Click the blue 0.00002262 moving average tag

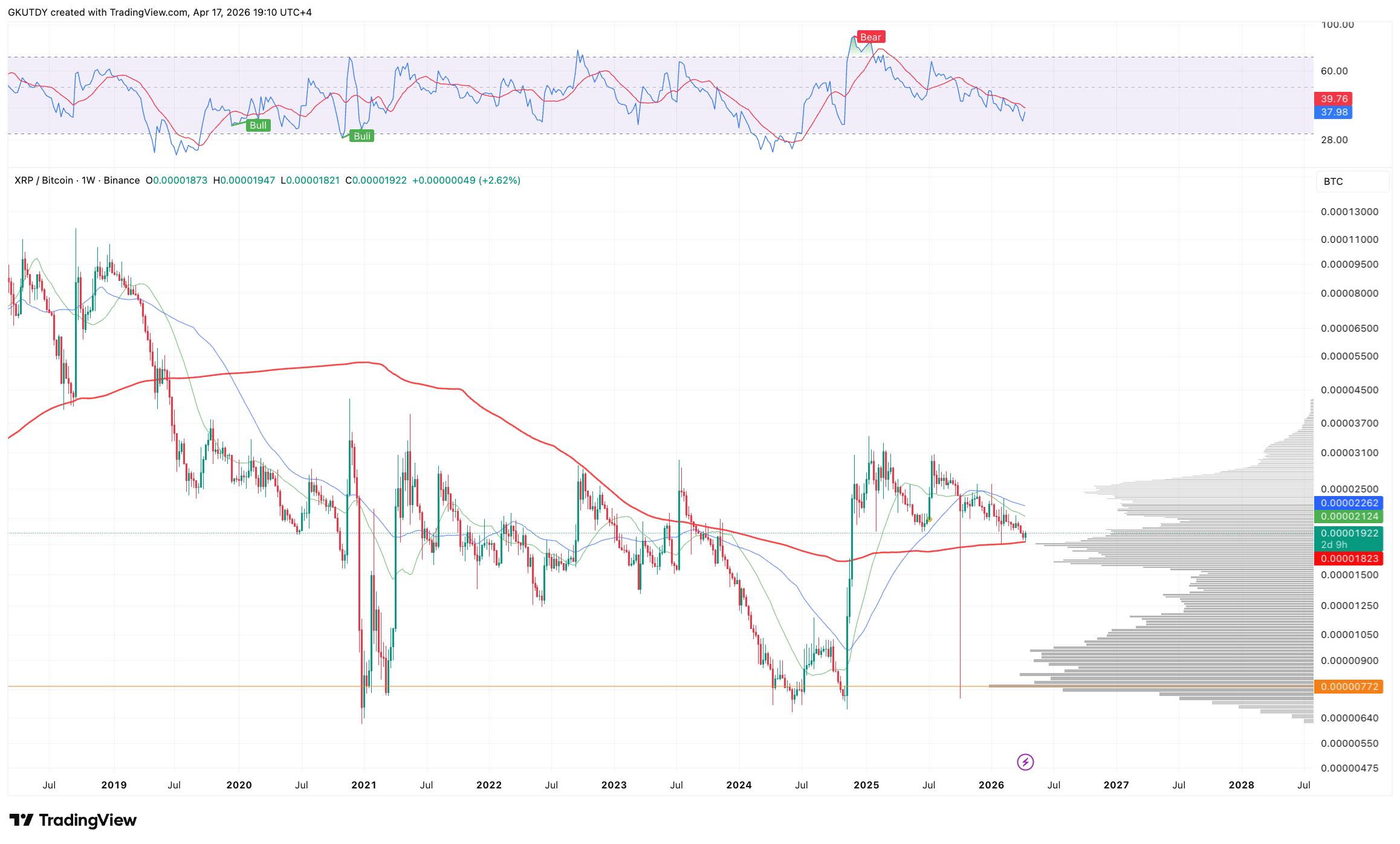click(1349, 503)
